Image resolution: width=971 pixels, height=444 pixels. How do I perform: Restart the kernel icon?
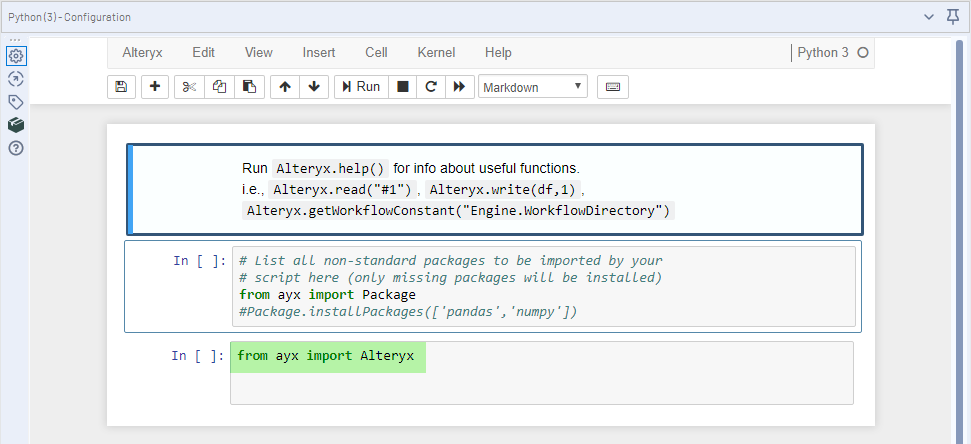click(x=431, y=87)
